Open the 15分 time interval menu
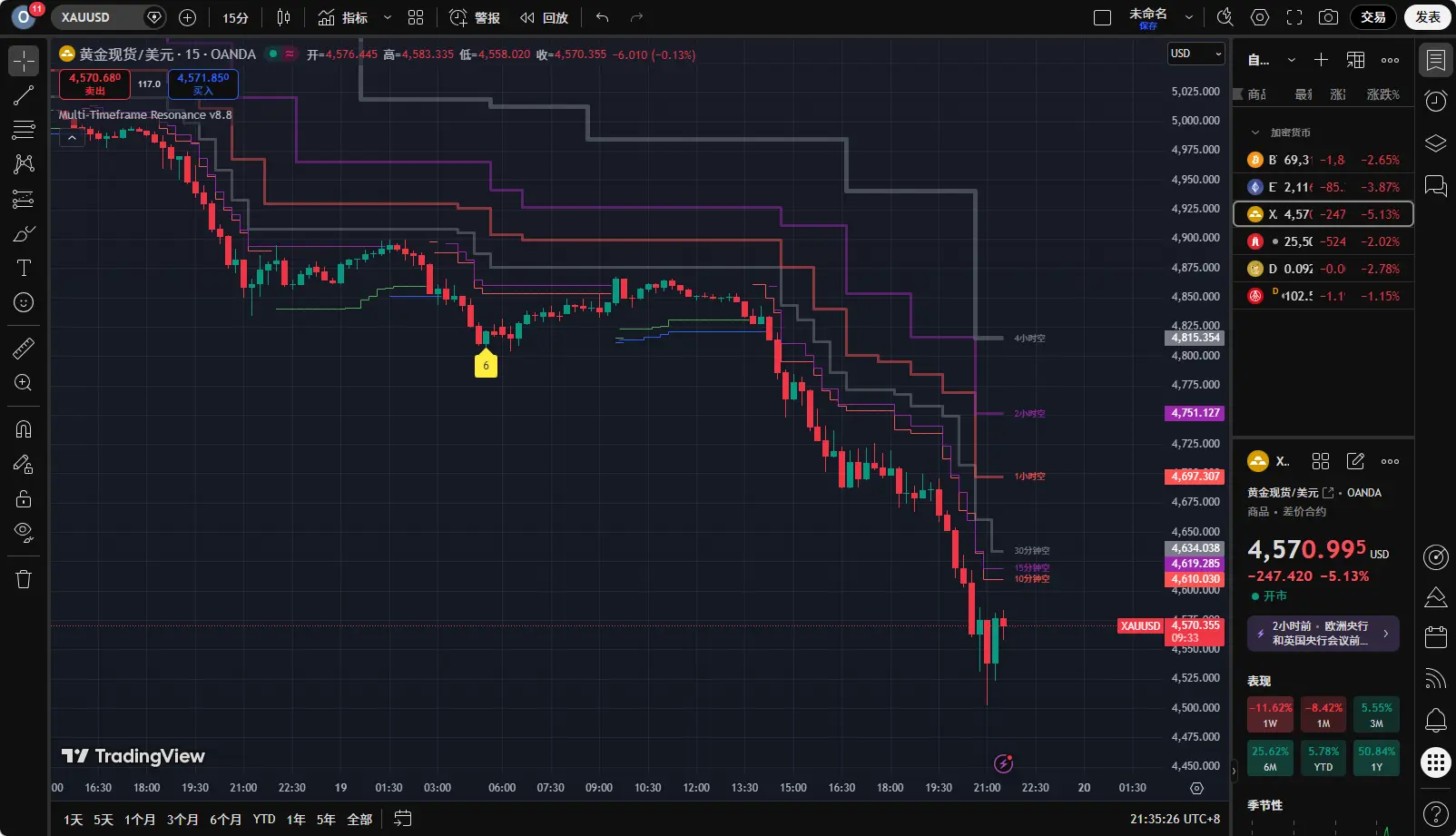 [x=236, y=17]
